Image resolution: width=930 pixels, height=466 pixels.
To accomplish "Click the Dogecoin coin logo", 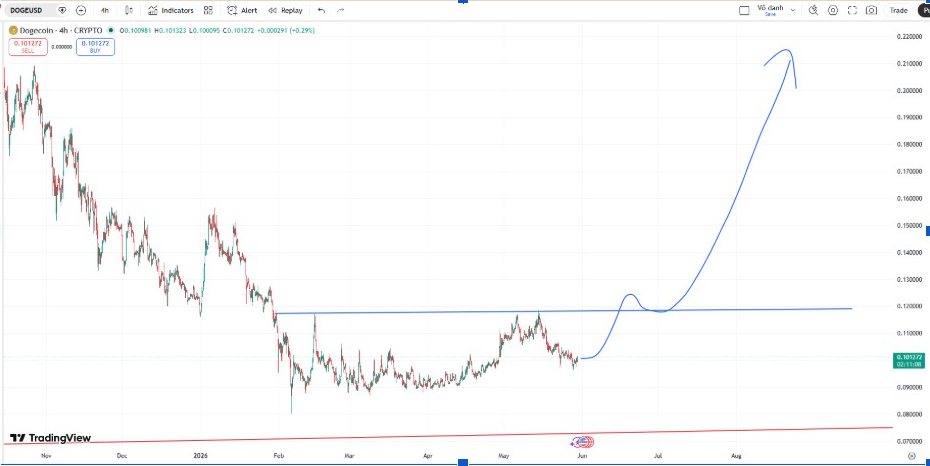I will [13, 30].
